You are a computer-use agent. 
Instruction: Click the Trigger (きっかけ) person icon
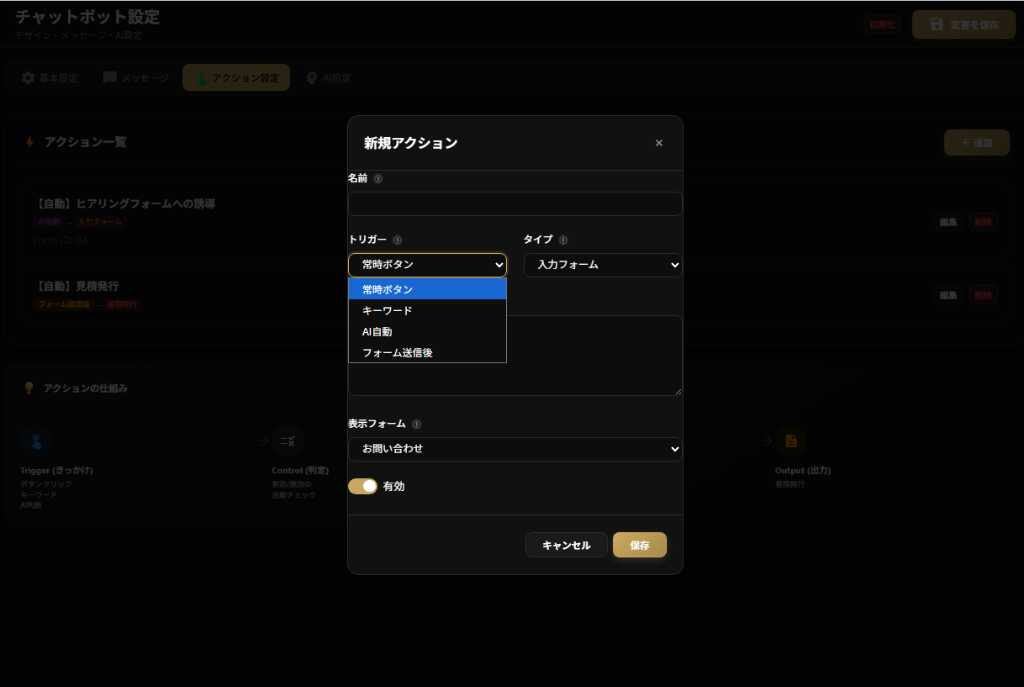tap(37, 441)
